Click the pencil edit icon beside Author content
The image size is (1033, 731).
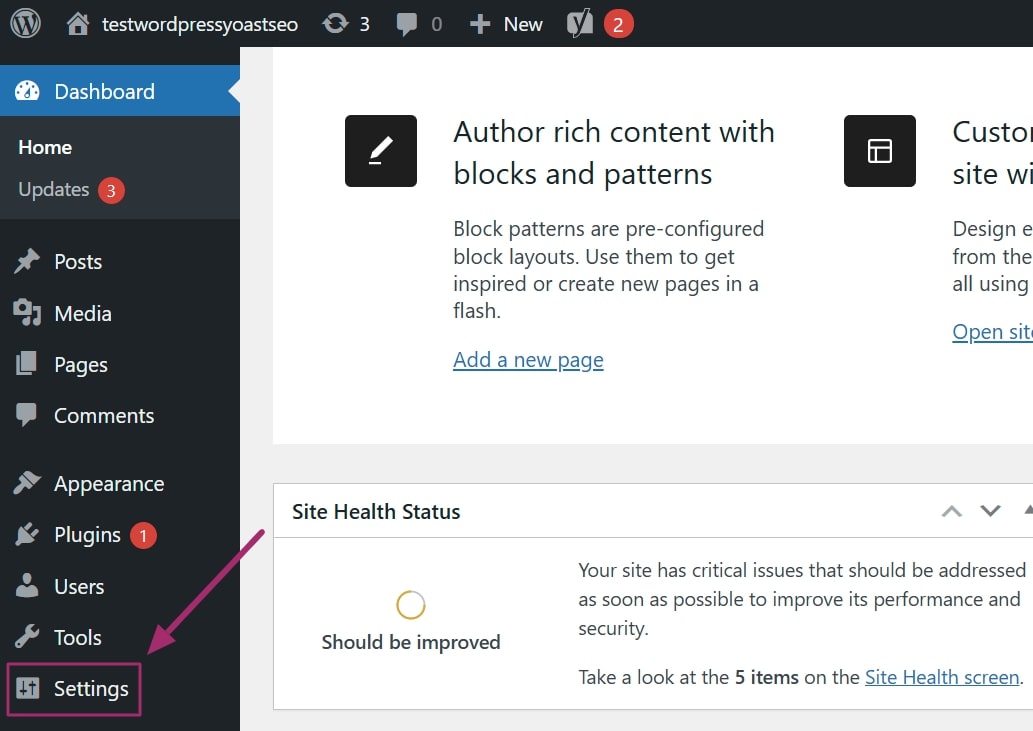click(x=380, y=151)
